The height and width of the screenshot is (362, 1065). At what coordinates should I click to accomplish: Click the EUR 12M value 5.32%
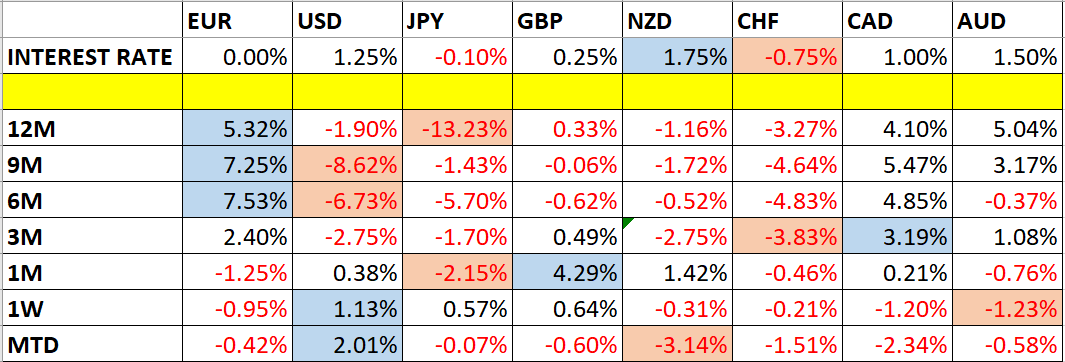pos(237,130)
